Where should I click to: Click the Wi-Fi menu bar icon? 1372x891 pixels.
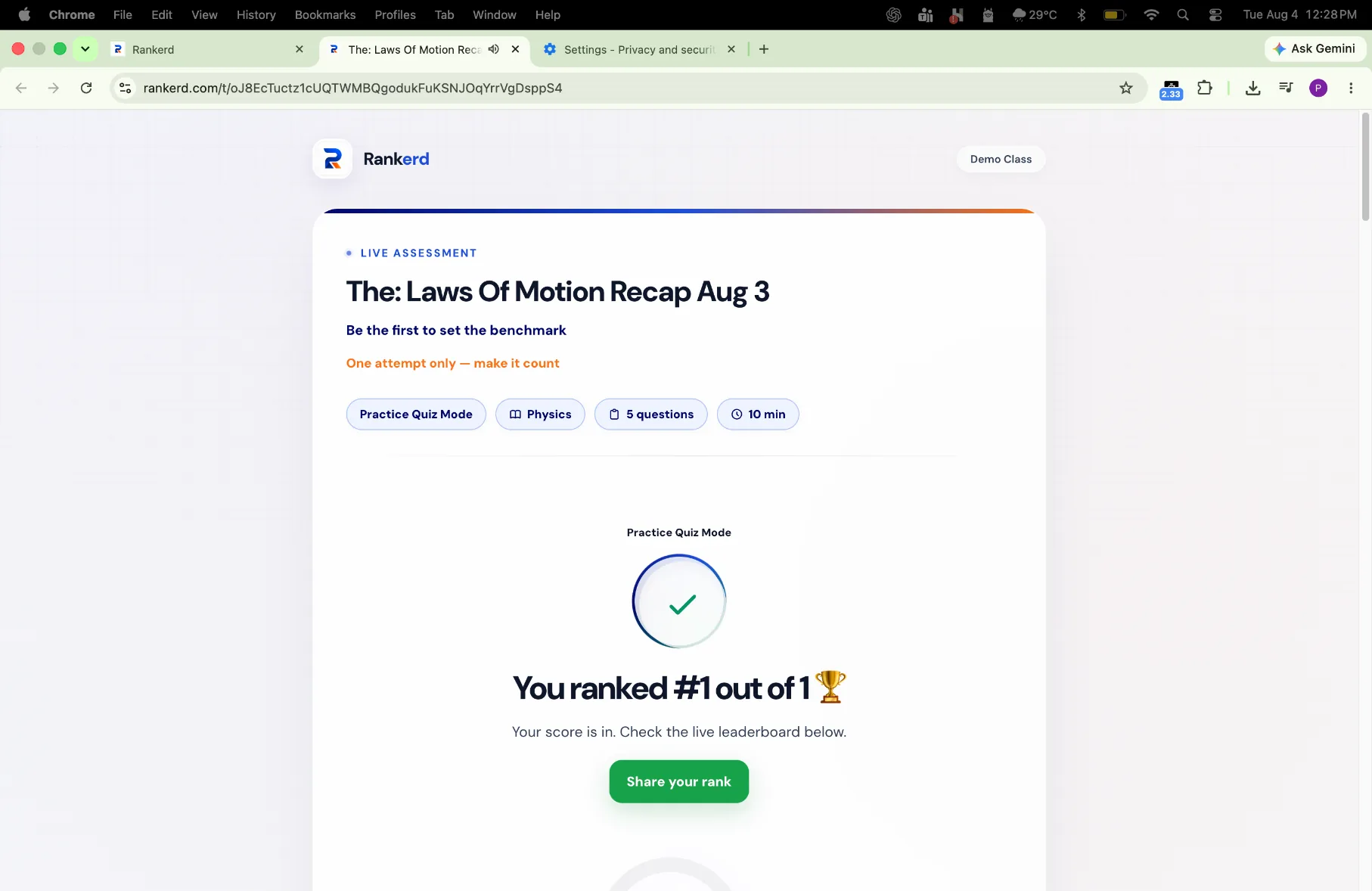pyautogui.click(x=1151, y=14)
